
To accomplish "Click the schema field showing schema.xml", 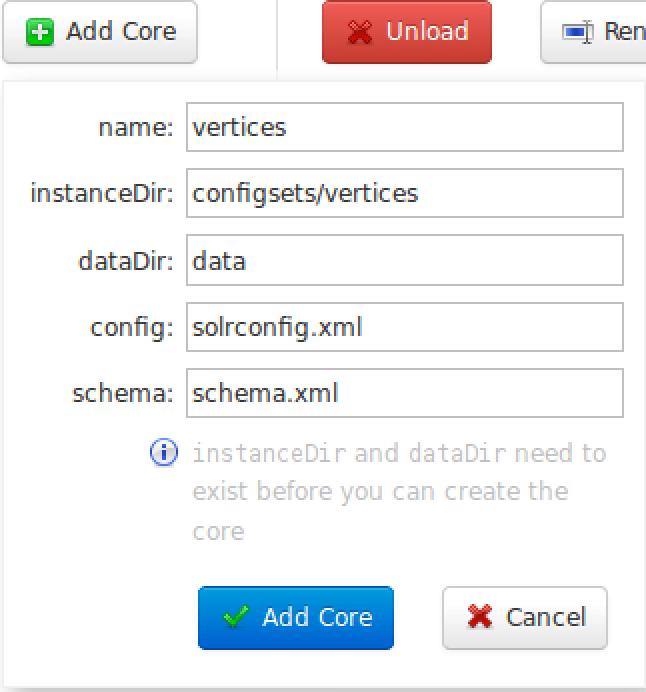I will click(404, 393).
